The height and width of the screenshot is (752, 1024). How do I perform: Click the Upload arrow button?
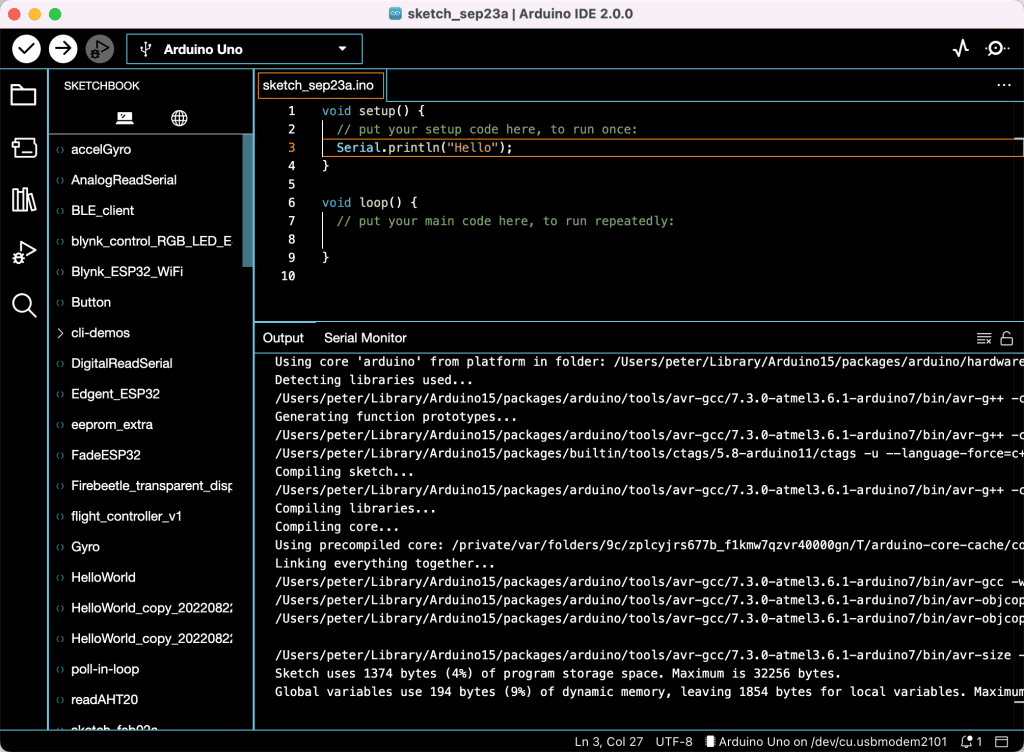(x=63, y=49)
